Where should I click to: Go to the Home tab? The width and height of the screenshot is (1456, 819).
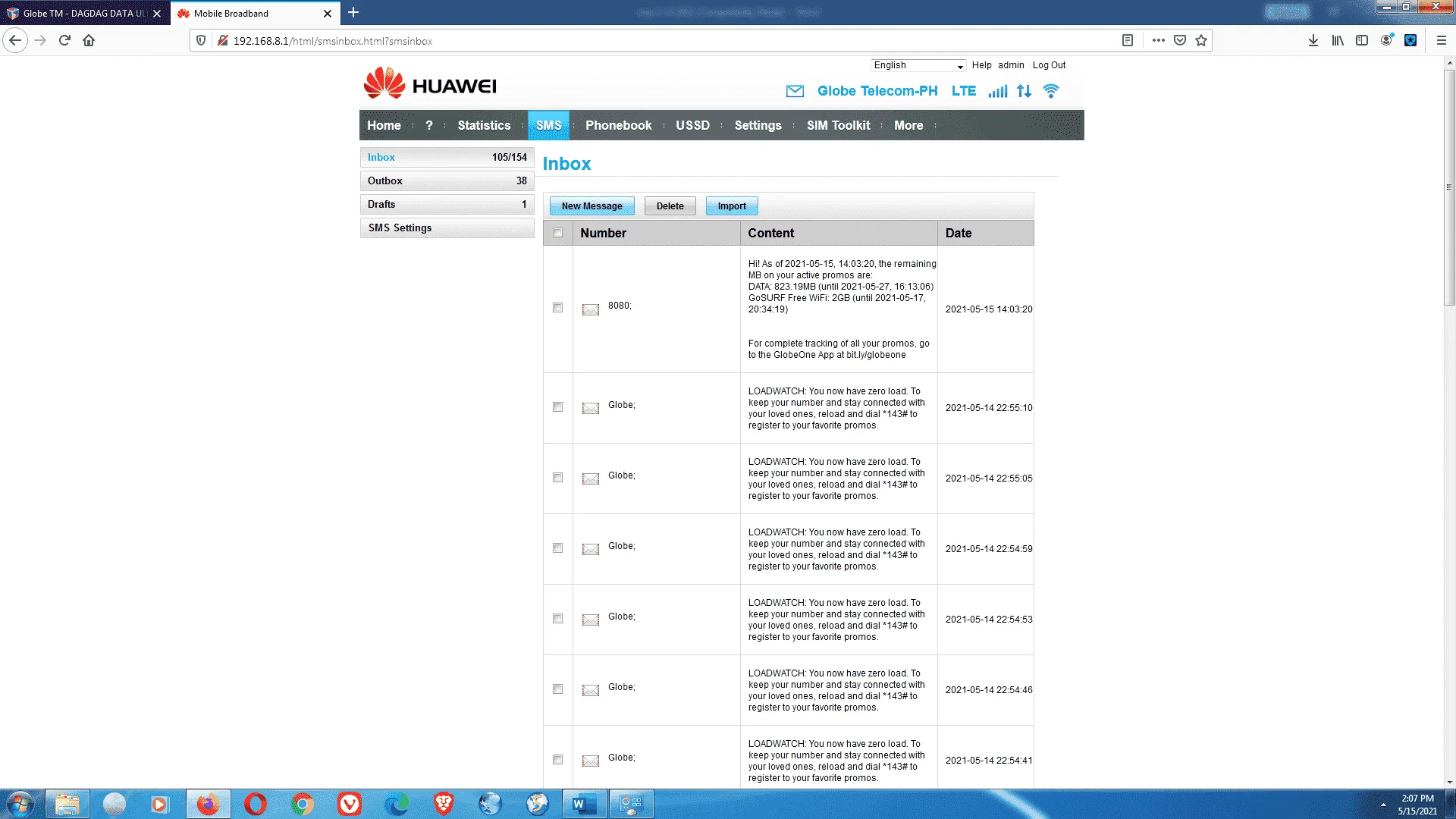[x=384, y=125]
